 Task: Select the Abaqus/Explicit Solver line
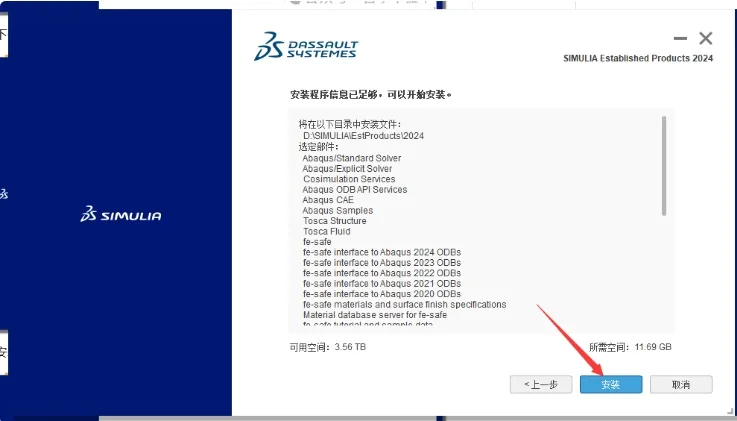tap(347, 169)
